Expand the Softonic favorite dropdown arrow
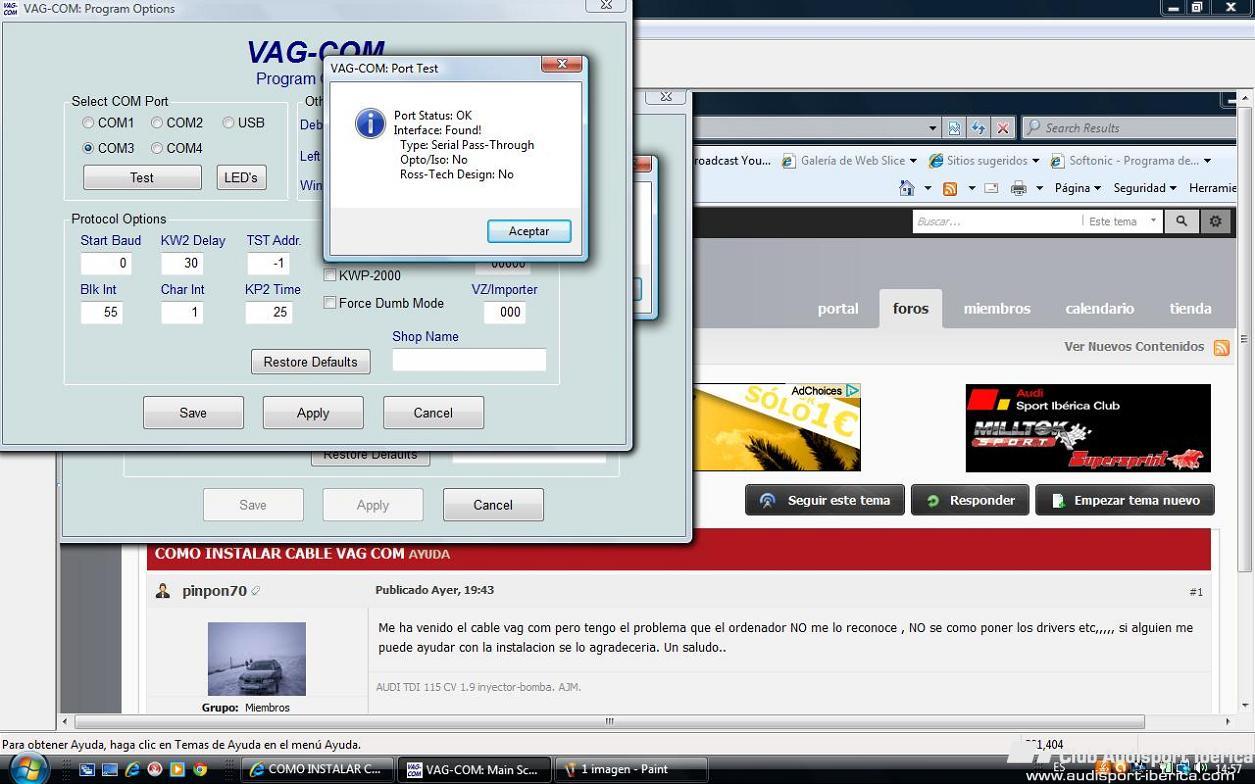The width and height of the screenshot is (1255, 784). tap(1207, 161)
